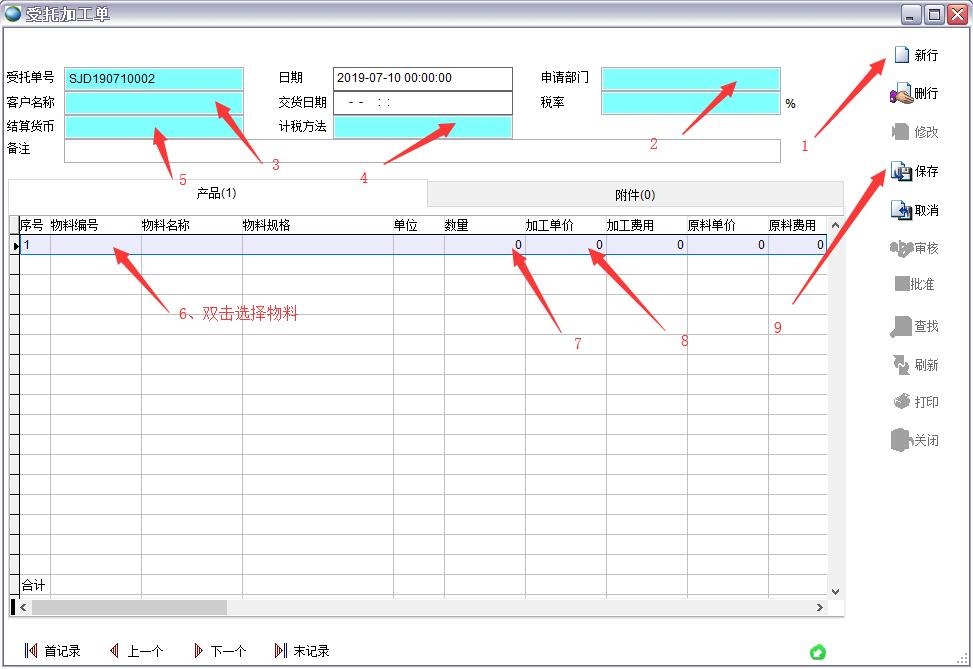Click the 客户名称 input field
973x669 pixels.
(155, 101)
